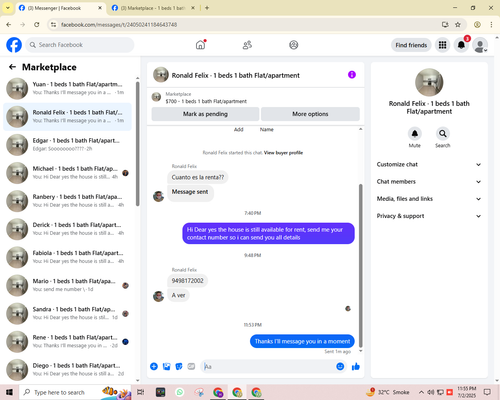Viewport: 500px width, 400px height.
Task: Open WhatsApp from the taskbar
Action: [180, 392]
